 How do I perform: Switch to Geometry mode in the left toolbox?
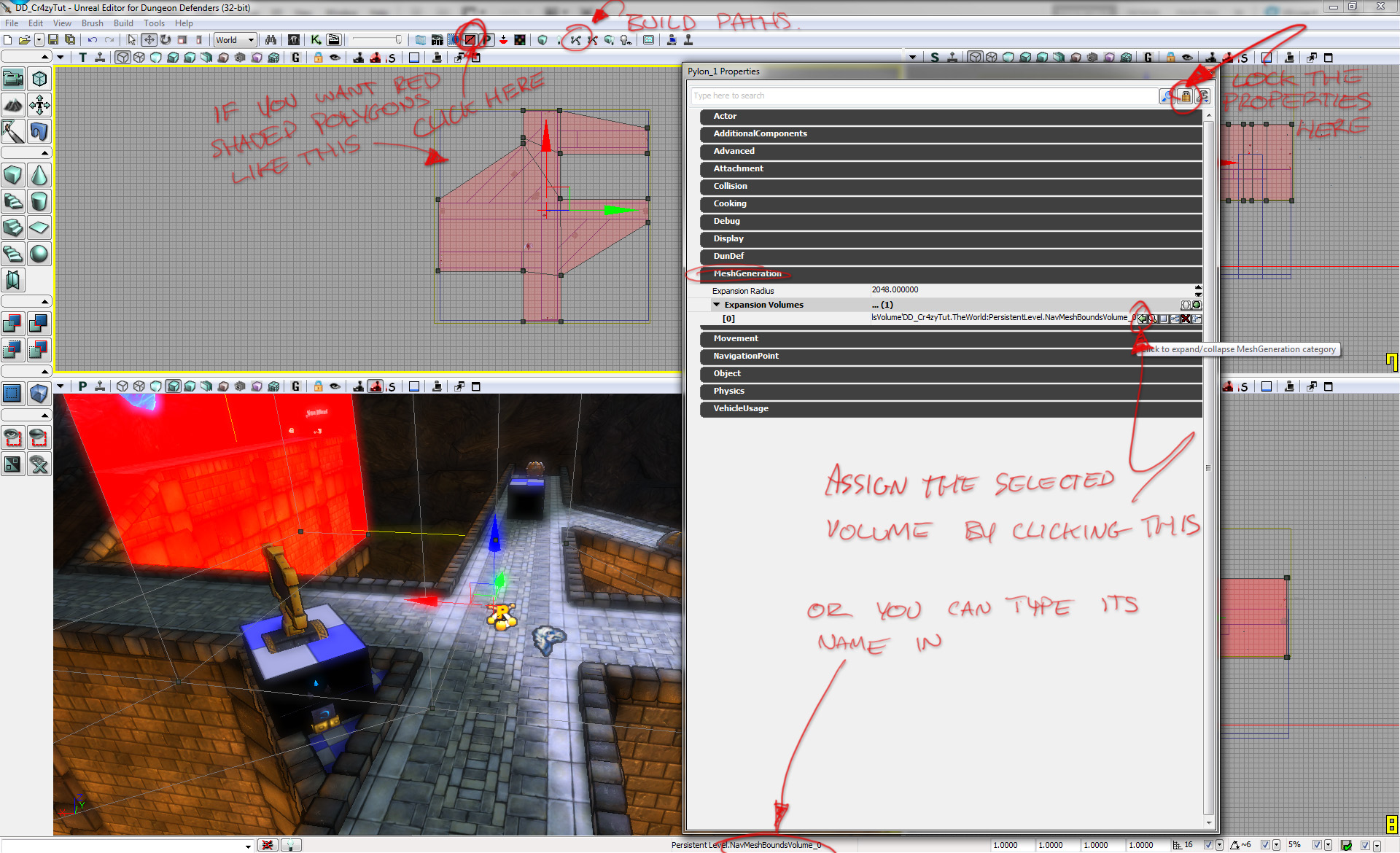(x=39, y=79)
